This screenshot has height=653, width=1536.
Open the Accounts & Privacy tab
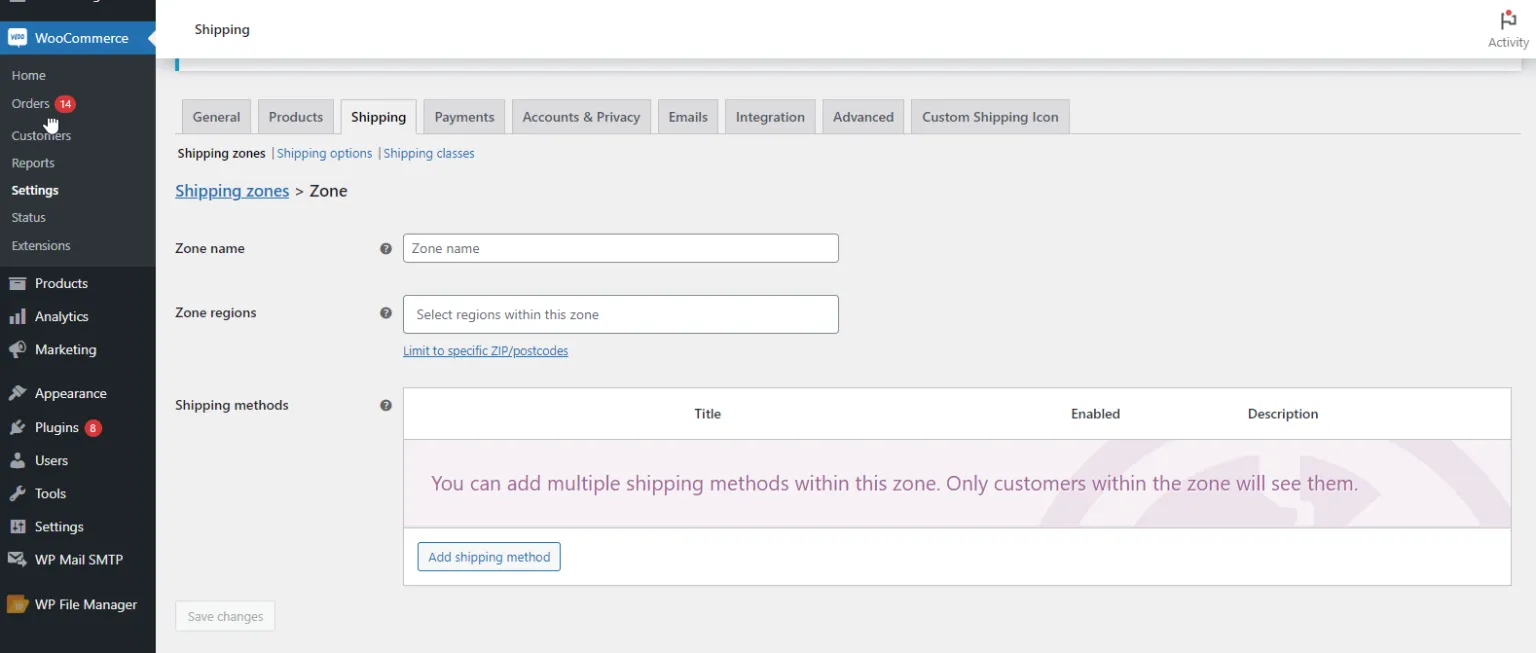coord(581,116)
